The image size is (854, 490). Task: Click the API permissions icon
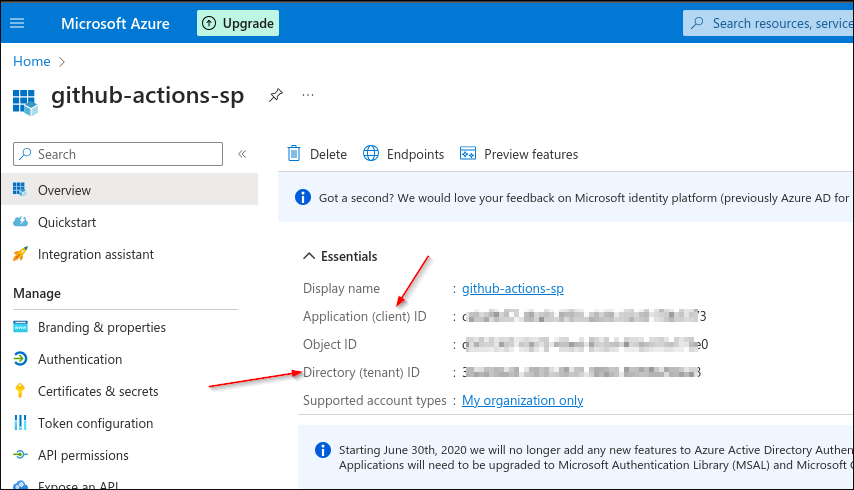pyautogui.click(x=20, y=455)
